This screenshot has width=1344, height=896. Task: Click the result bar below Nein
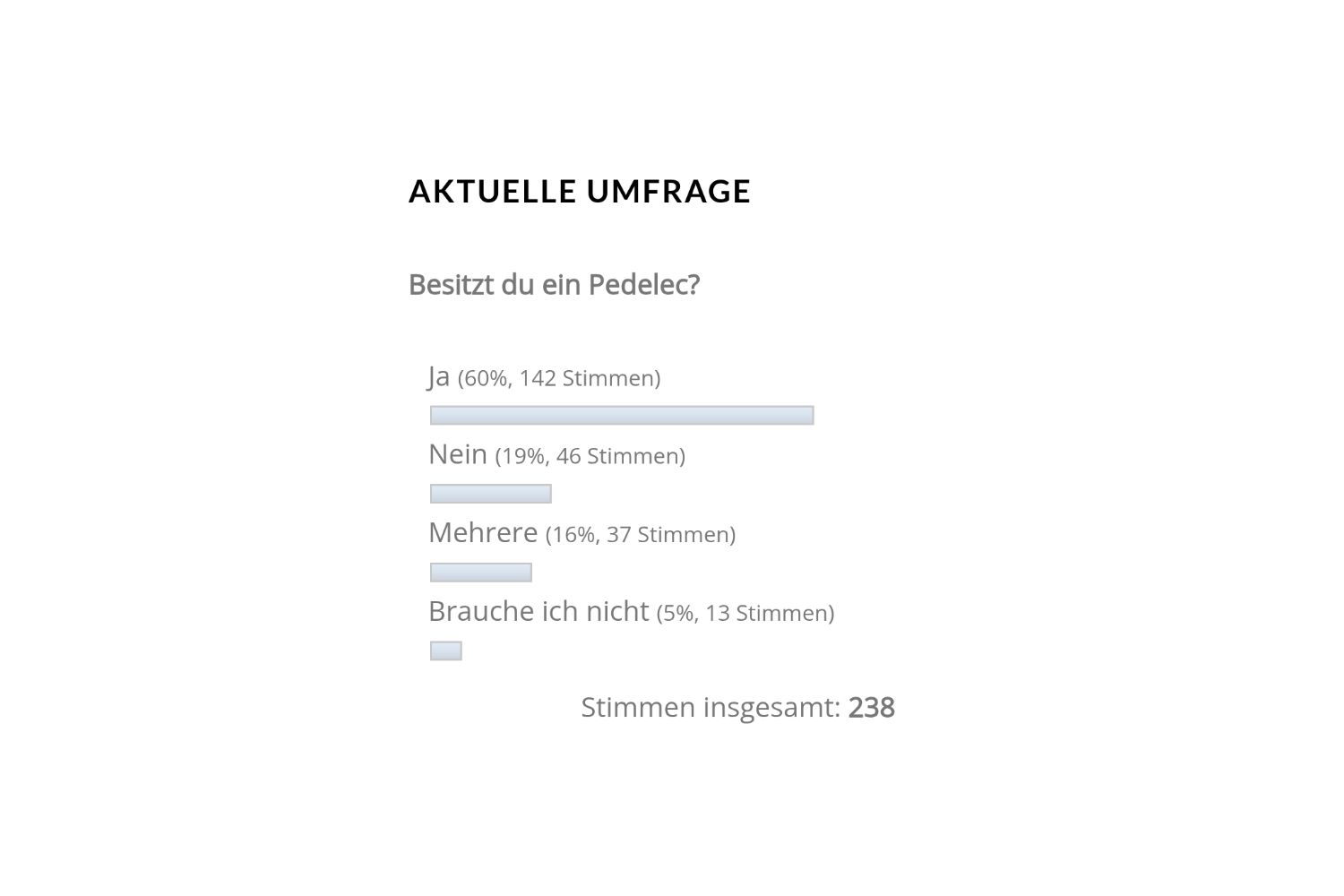tap(490, 494)
